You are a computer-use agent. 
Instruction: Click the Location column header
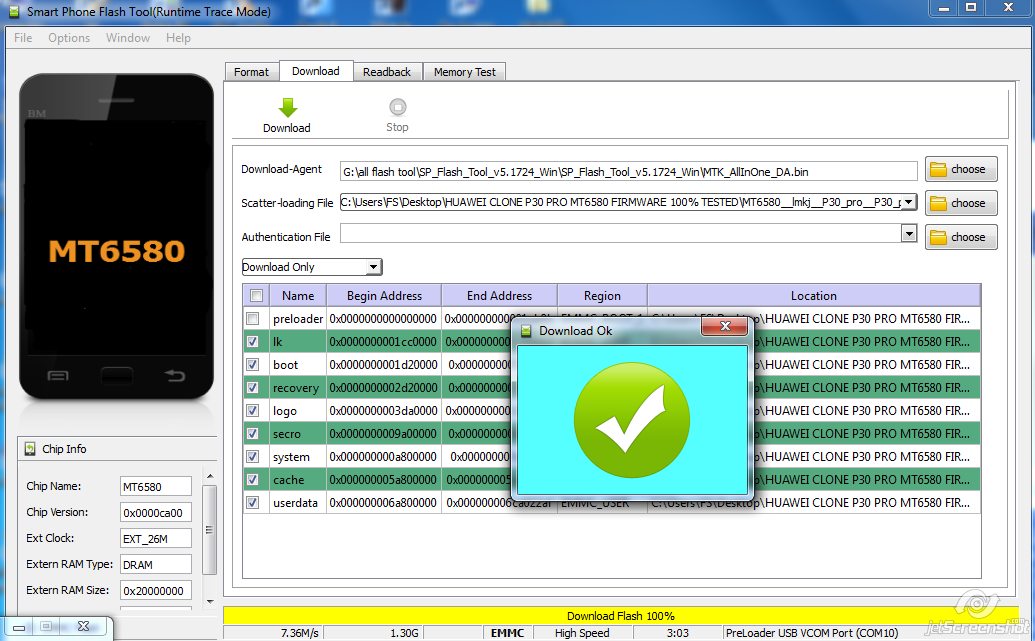tap(814, 296)
